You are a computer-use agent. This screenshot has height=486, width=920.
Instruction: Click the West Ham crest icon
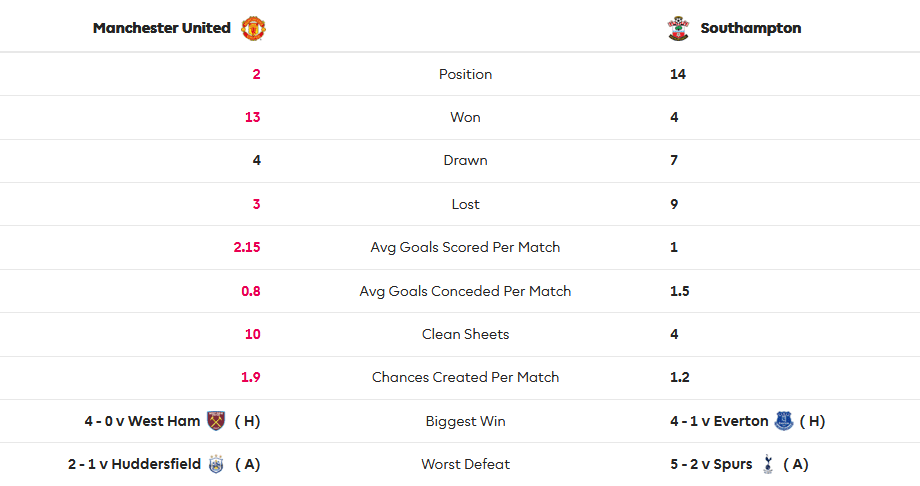coord(217,421)
